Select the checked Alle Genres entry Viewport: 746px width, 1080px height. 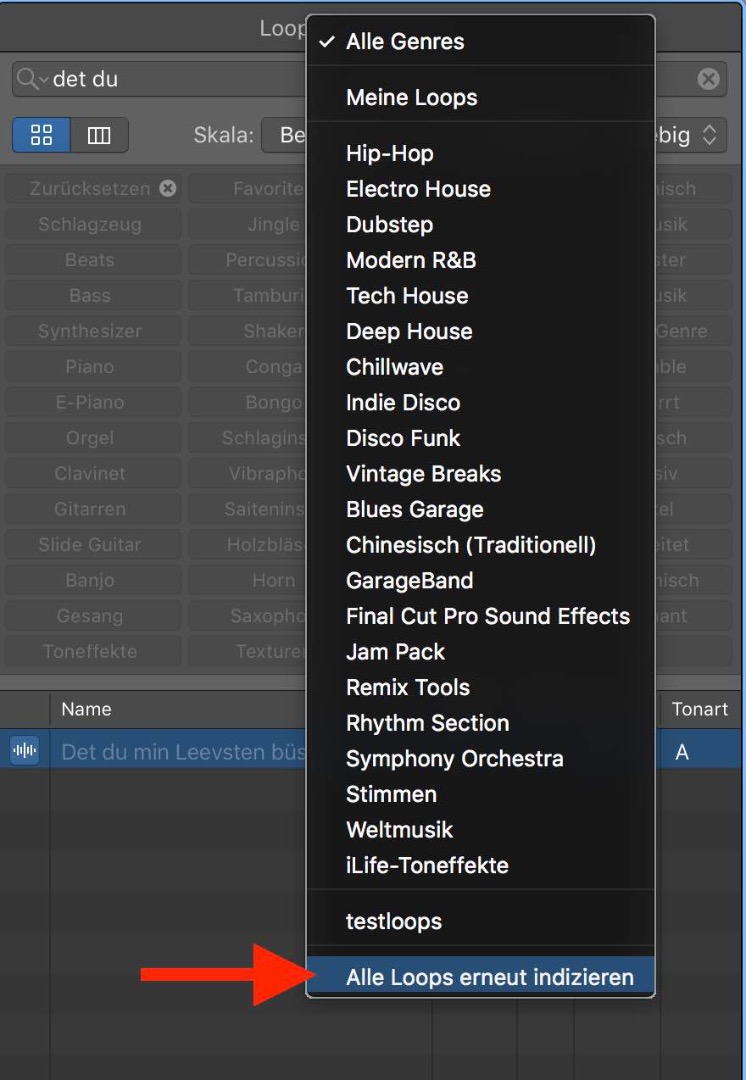(405, 42)
